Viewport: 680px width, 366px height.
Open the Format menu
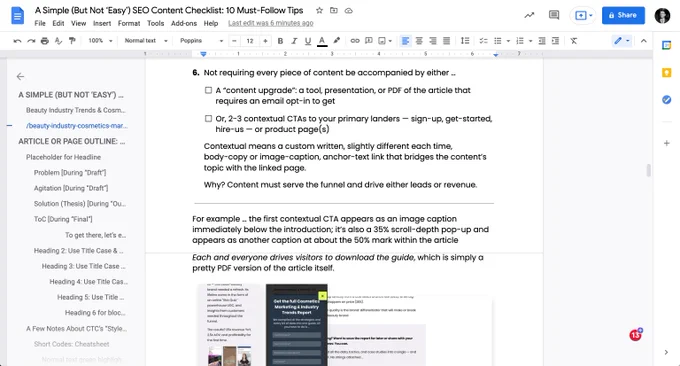click(129, 23)
